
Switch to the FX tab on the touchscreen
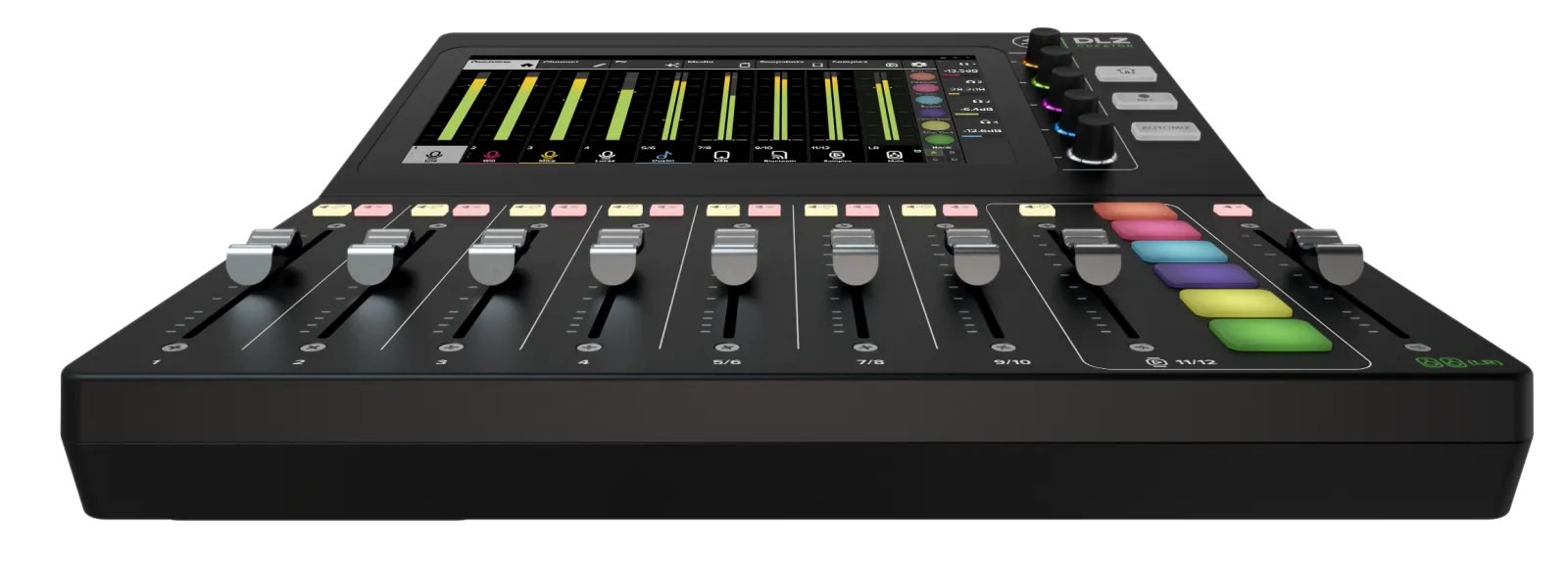coord(648,63)
